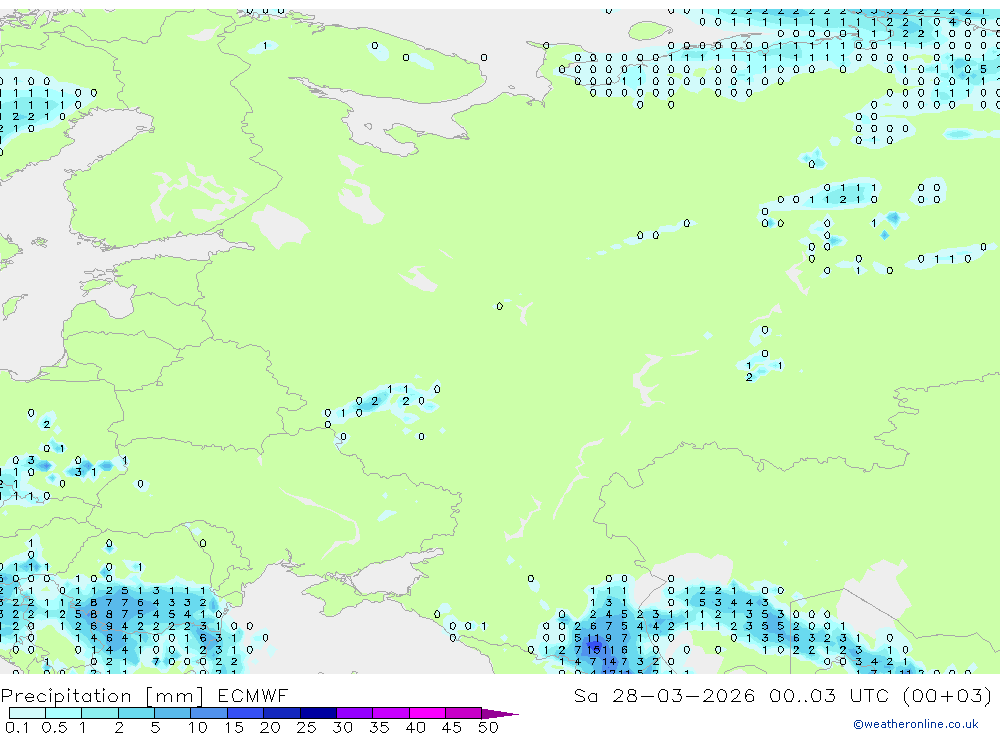Image resolution: width=1000 pixels, height=733 pixels.
Task: Click the '0.1' legend scale label
Action: [17, 727]
